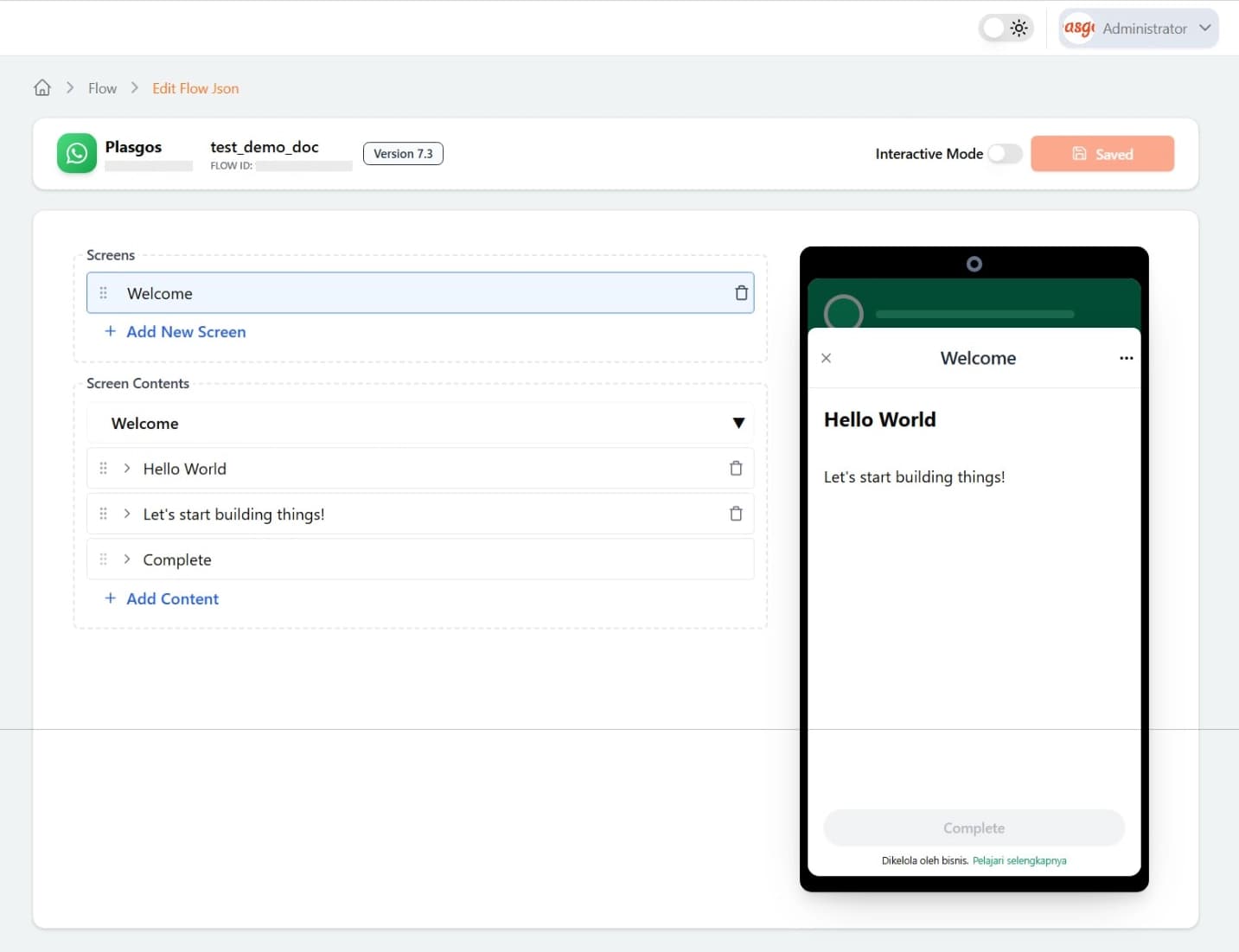Close the phone preview with X icon
This screenshot has height=952, width=1239.
[x=827, y=358]
